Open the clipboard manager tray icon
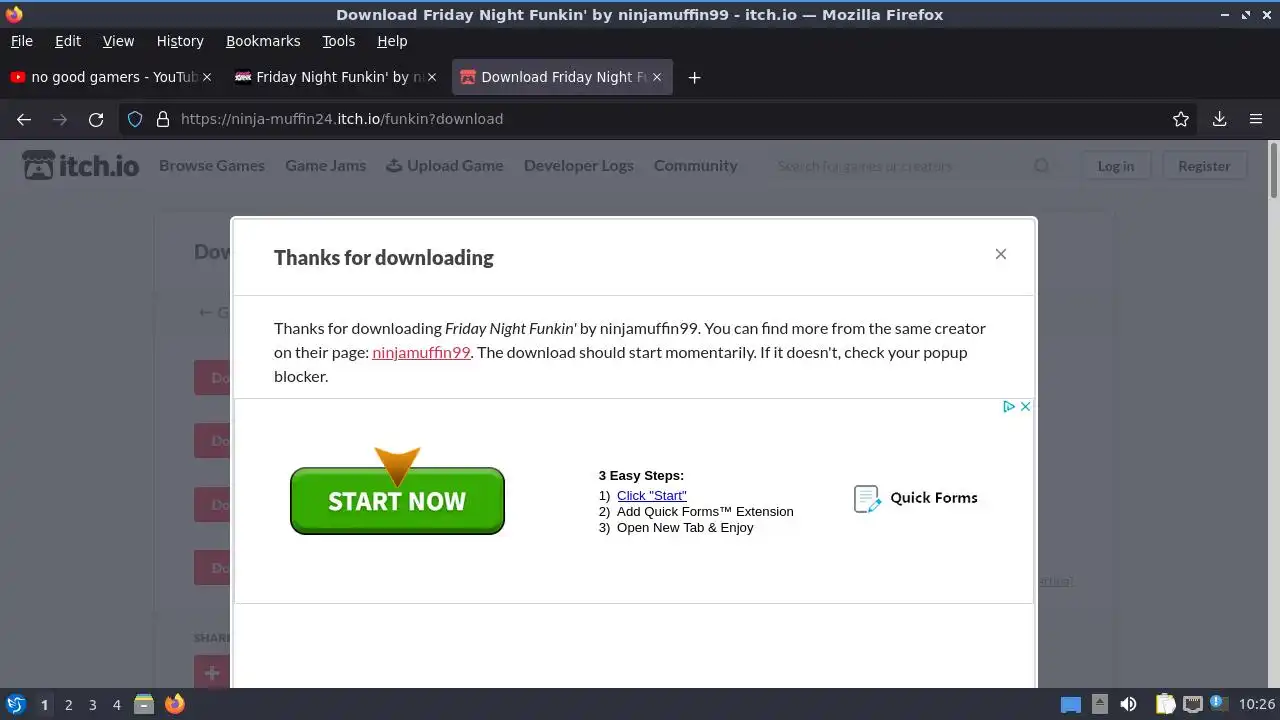Viewport: 1280px width, 720px height. (1164, 704)
